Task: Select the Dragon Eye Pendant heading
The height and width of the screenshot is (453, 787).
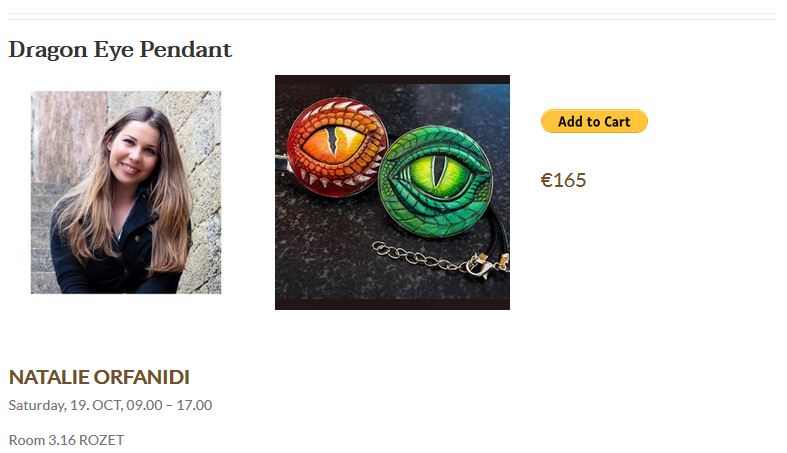Action: coord(120,50)
